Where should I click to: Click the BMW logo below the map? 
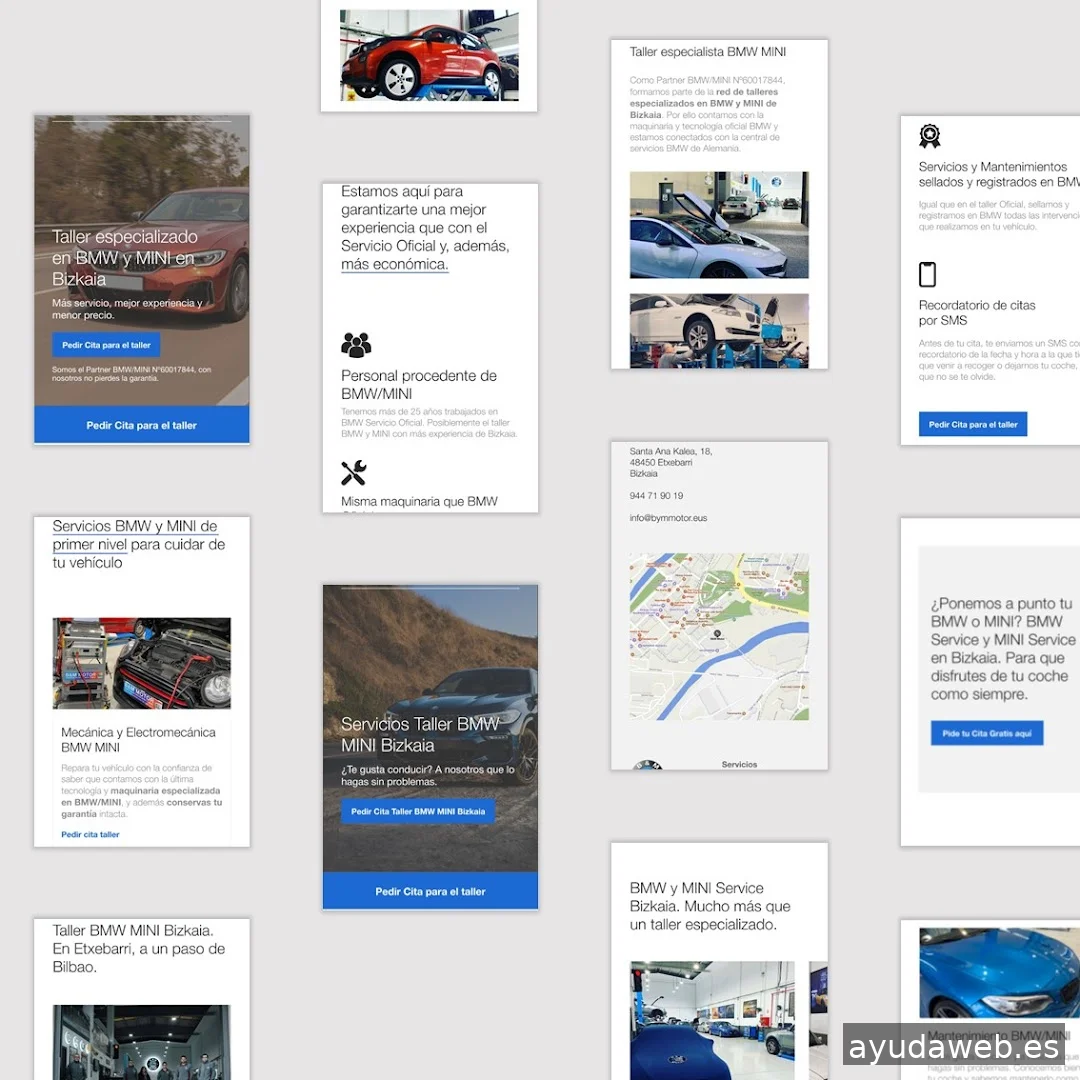tap(648, 765)
